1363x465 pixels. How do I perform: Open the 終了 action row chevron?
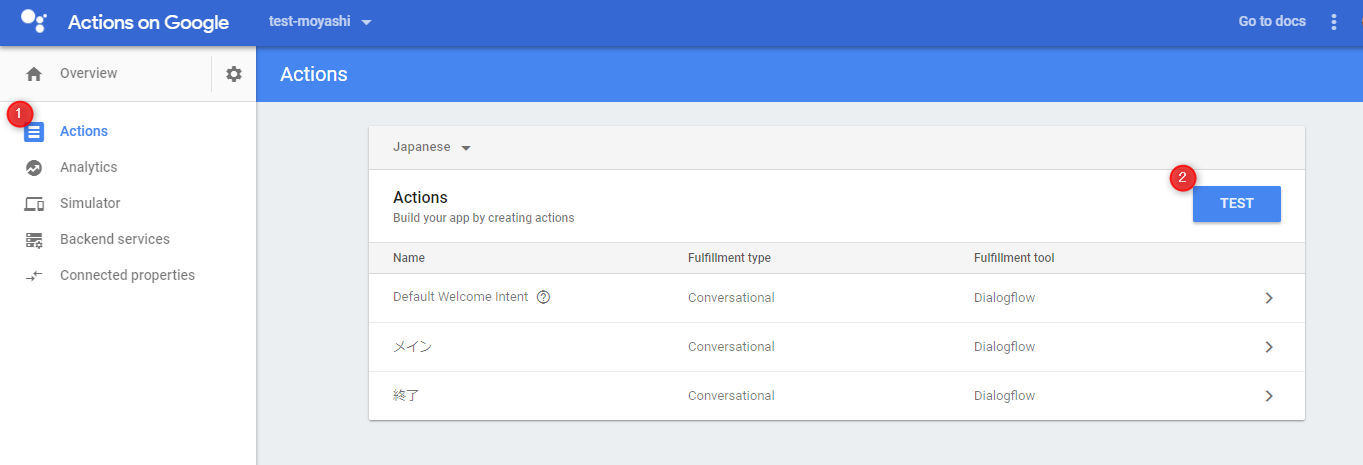tap(1269, 396)
